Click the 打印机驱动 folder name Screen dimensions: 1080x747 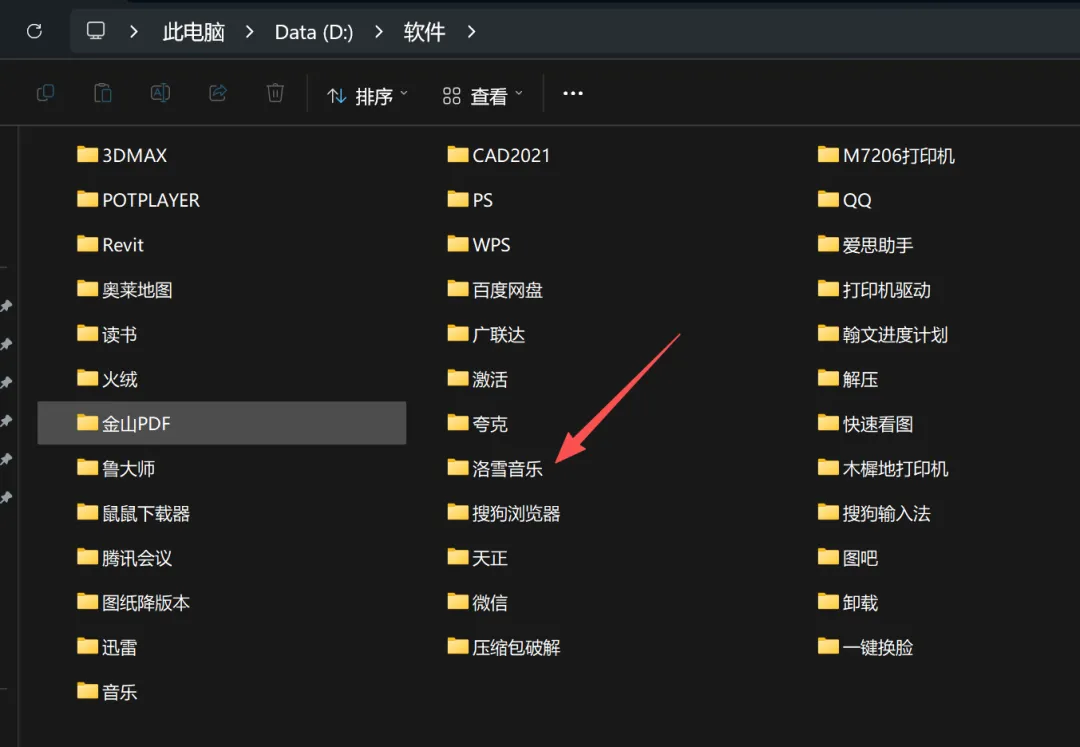tap(886, 290)
